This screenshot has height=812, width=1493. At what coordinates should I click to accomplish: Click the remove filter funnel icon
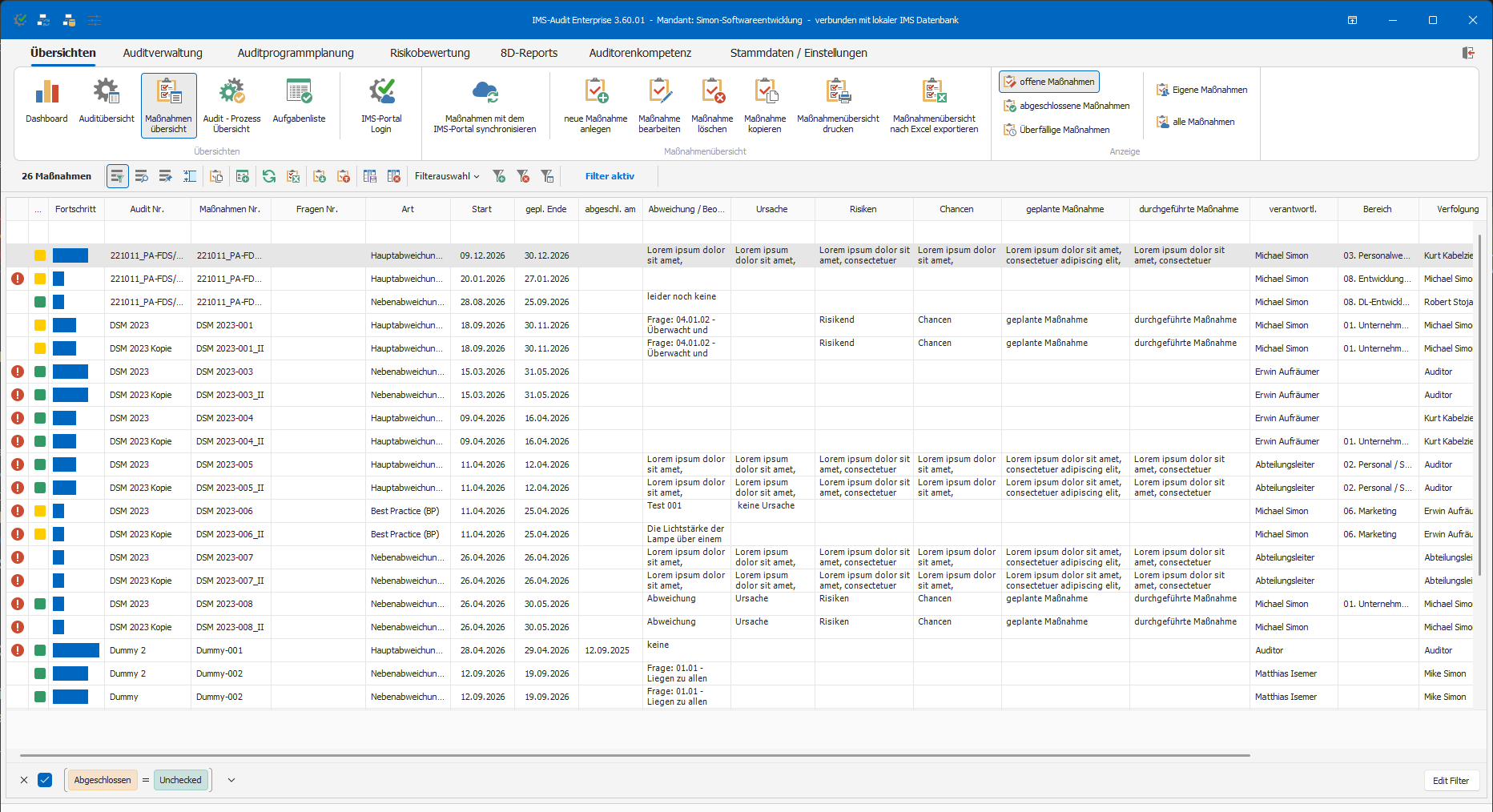click(523, 176)
